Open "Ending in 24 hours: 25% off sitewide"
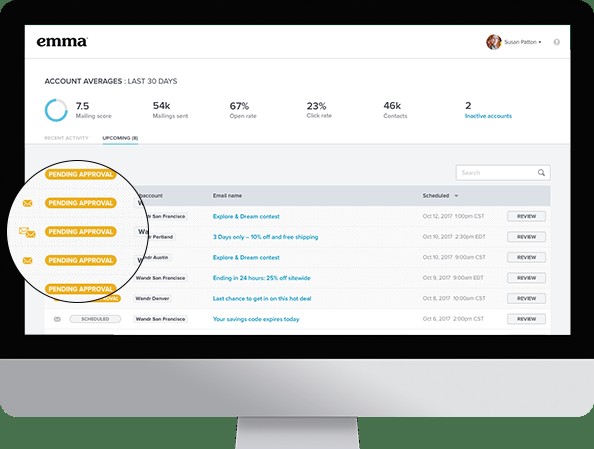The width and height of the screenshot is (594, 449). click(261, 278)
